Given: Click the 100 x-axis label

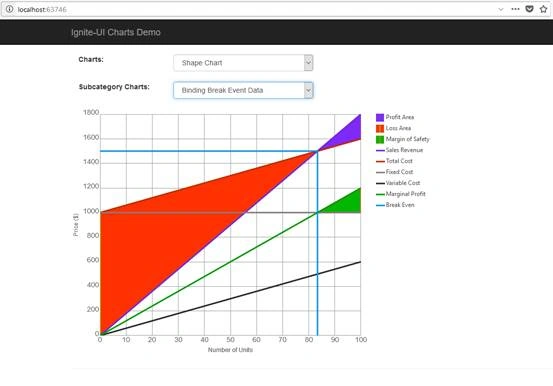Looking at the screenshot, I should [361, 340].
